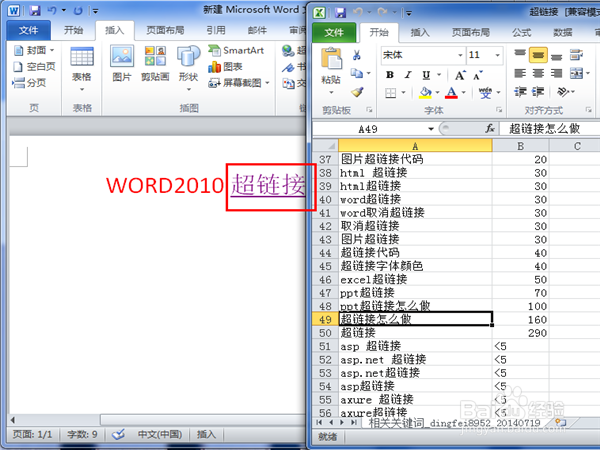This screenshot has width=600, height=450.
Task: Click the Word save icon in quick access toolbar
Action: click(35, 10)
